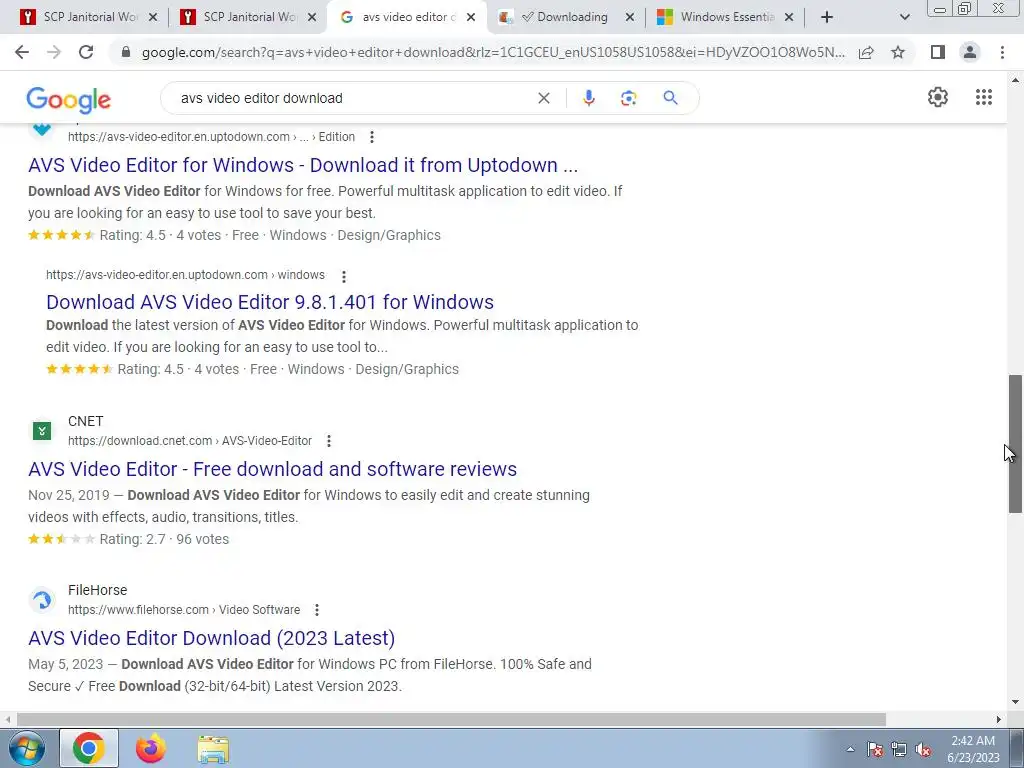Open the Google apps grid
The image size is (1024, 768).
pyautogui.click(x=984, y=97)
